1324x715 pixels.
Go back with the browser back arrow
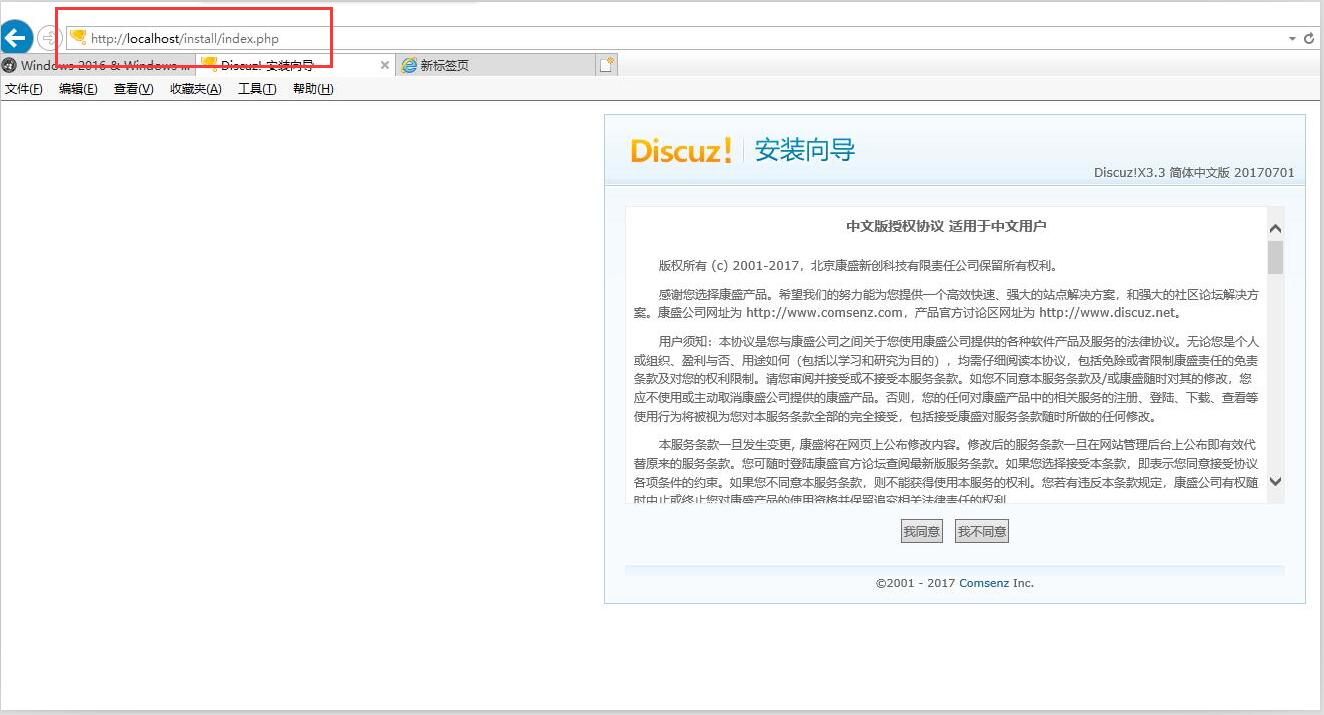click(16, 38)
